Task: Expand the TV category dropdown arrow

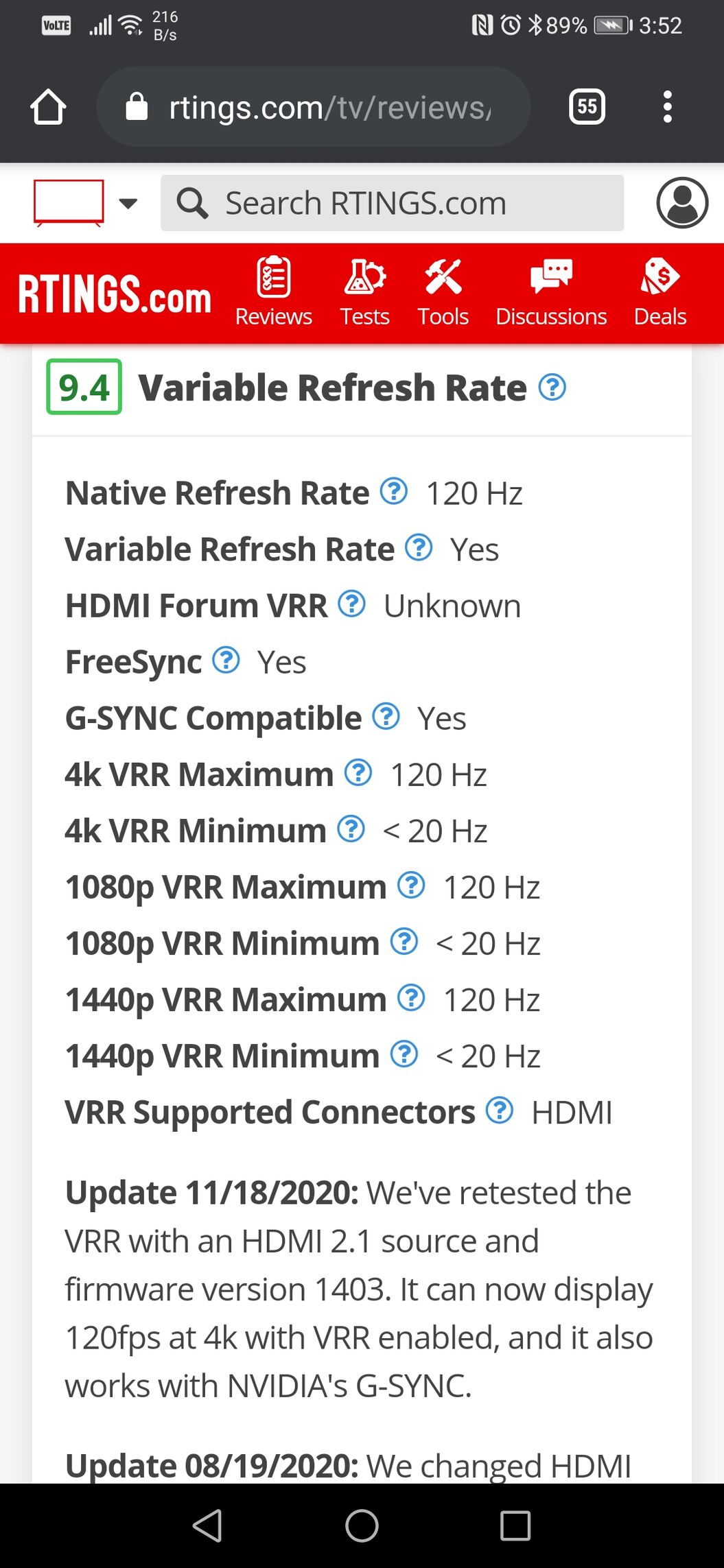Action: [x=128, y=203]
